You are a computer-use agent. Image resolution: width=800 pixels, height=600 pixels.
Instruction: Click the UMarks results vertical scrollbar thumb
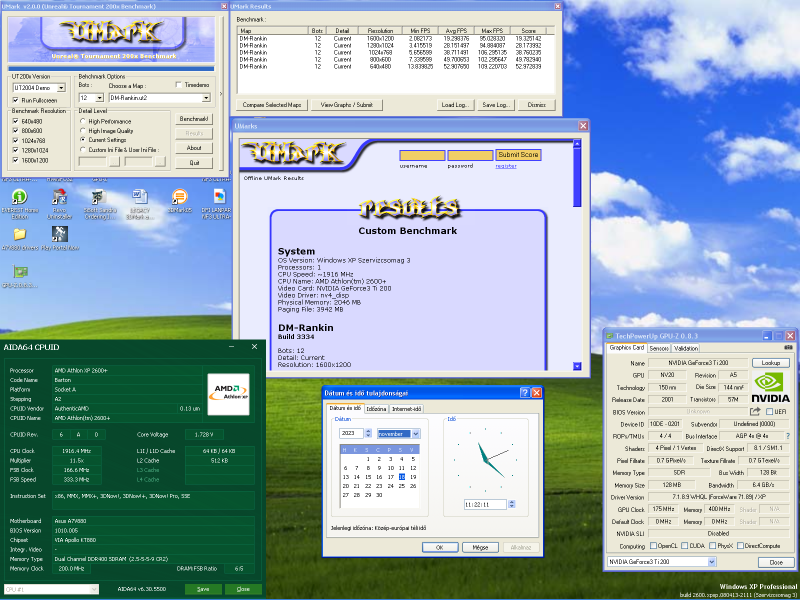click(x=577, y=178)
